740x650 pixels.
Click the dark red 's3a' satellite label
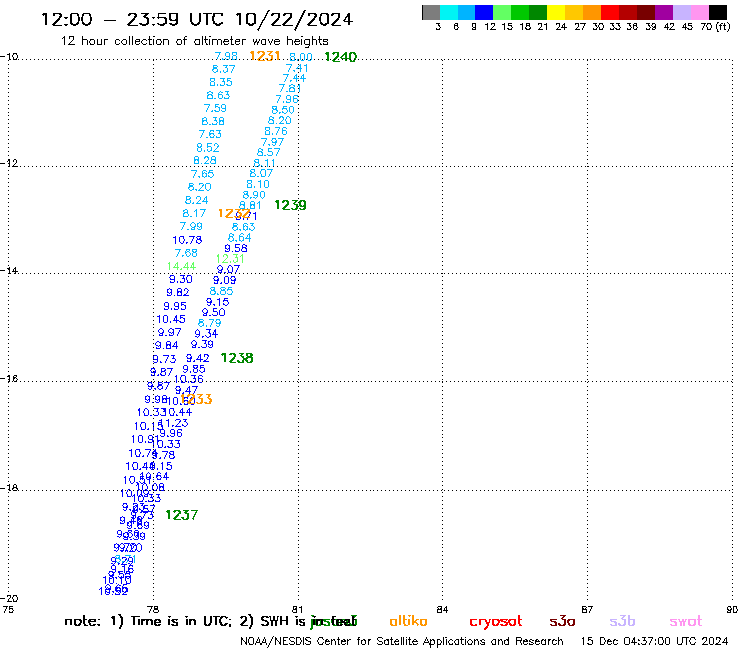click(562, 622)
